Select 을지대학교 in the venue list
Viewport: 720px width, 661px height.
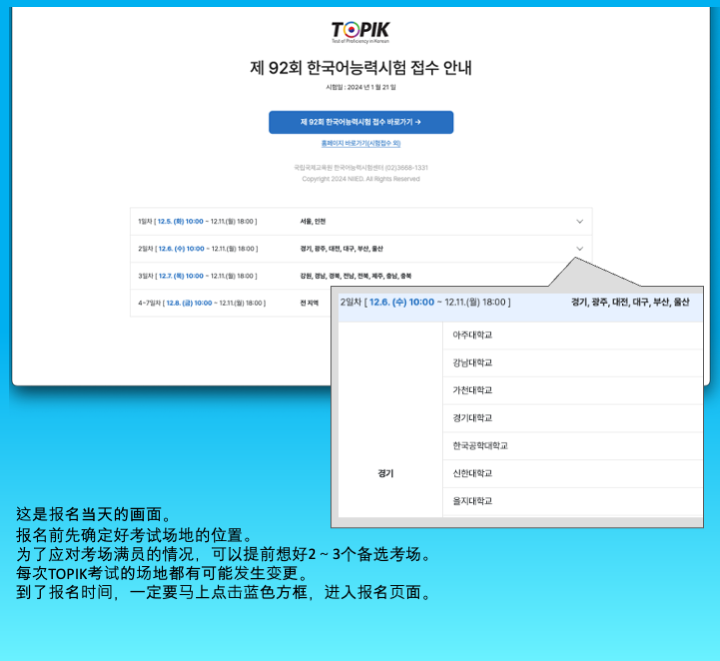pyautogui.click(x=473, y=501)
